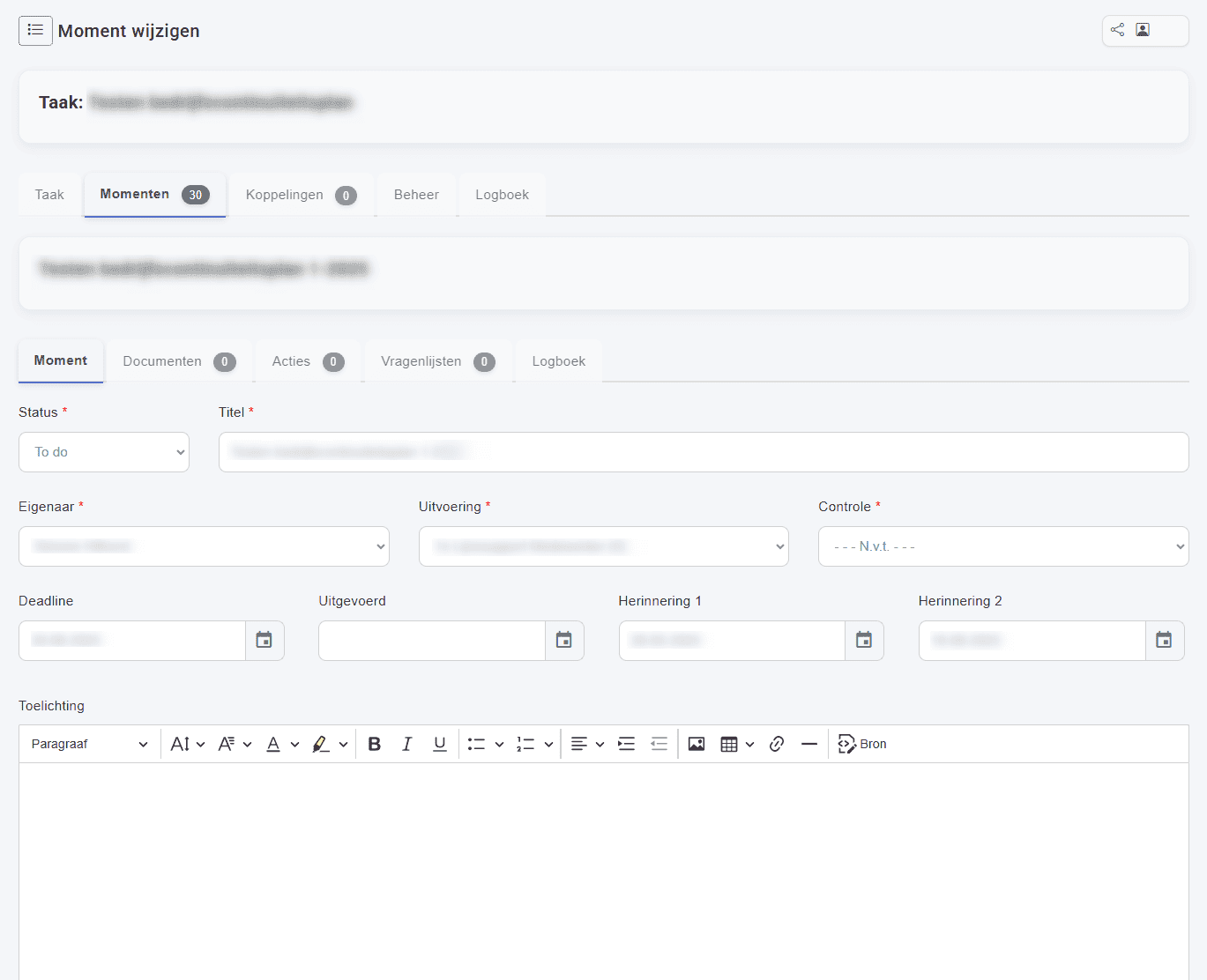
Task: Go to the Beheer tab
Action: pos(416,195)
